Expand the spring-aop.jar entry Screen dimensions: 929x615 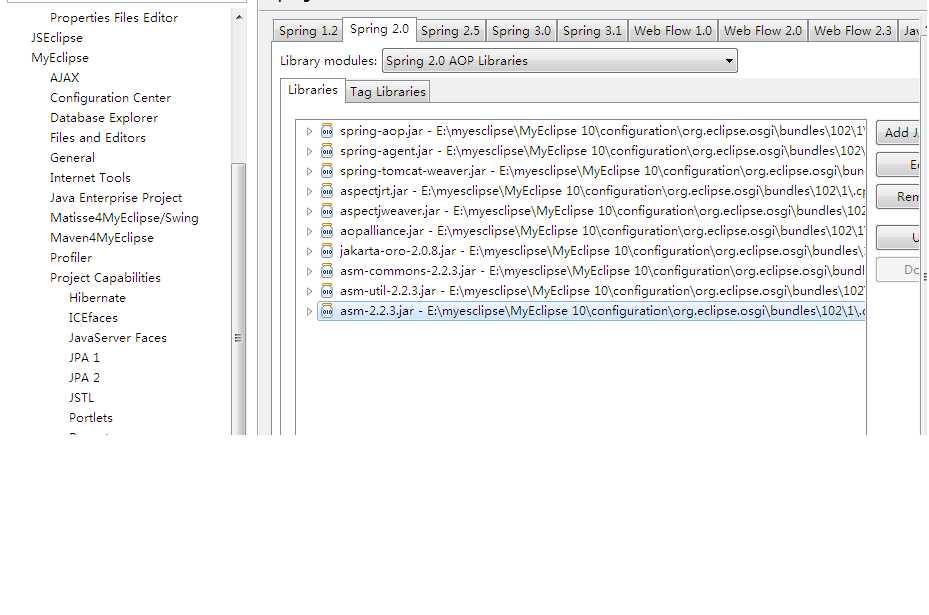point(309,131)
